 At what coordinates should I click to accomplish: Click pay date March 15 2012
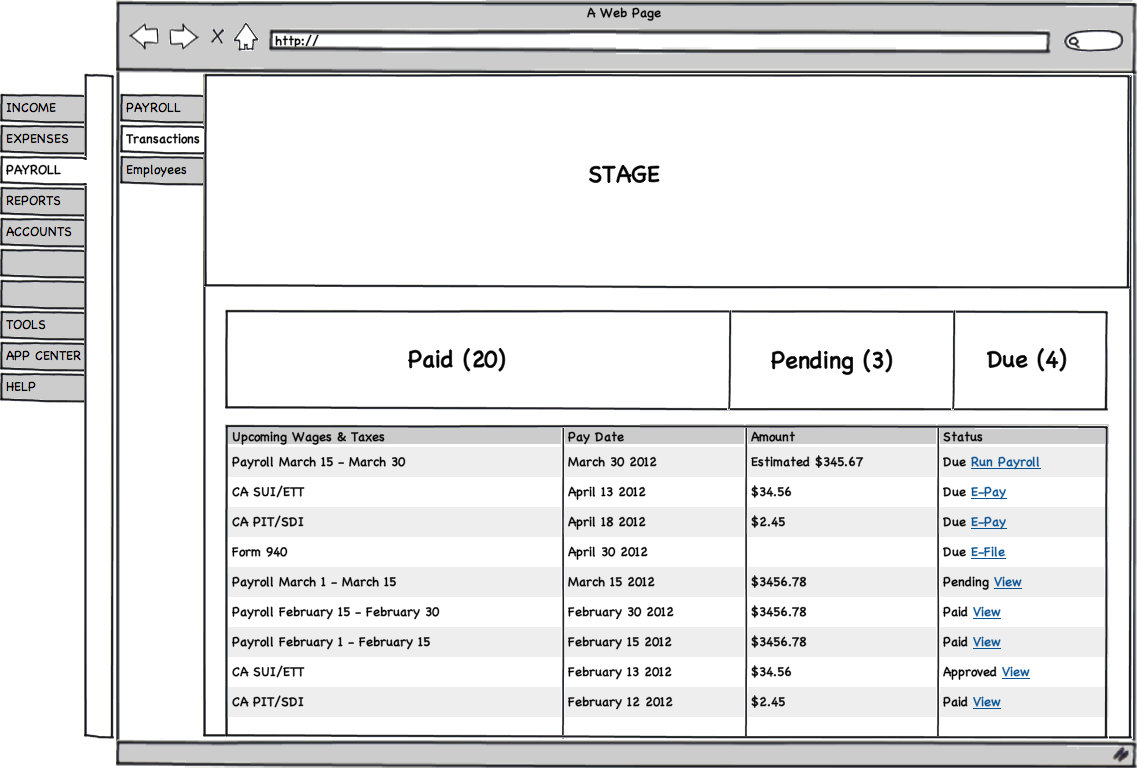click(x=611, y=582)
